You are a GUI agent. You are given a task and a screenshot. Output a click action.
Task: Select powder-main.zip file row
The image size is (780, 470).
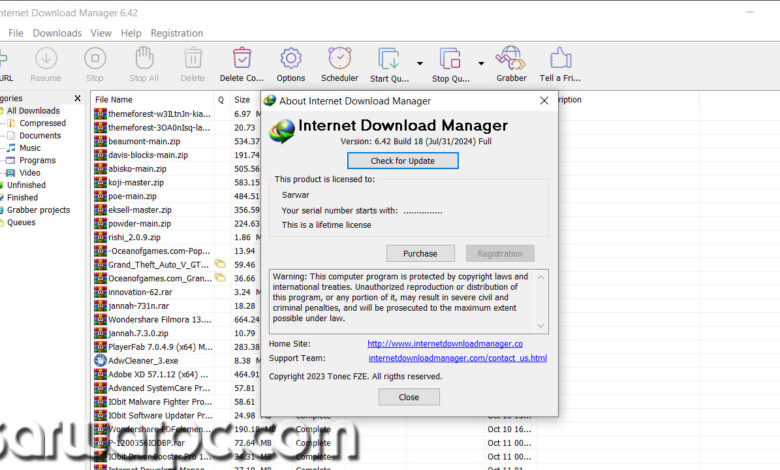[x=139, y=224]
